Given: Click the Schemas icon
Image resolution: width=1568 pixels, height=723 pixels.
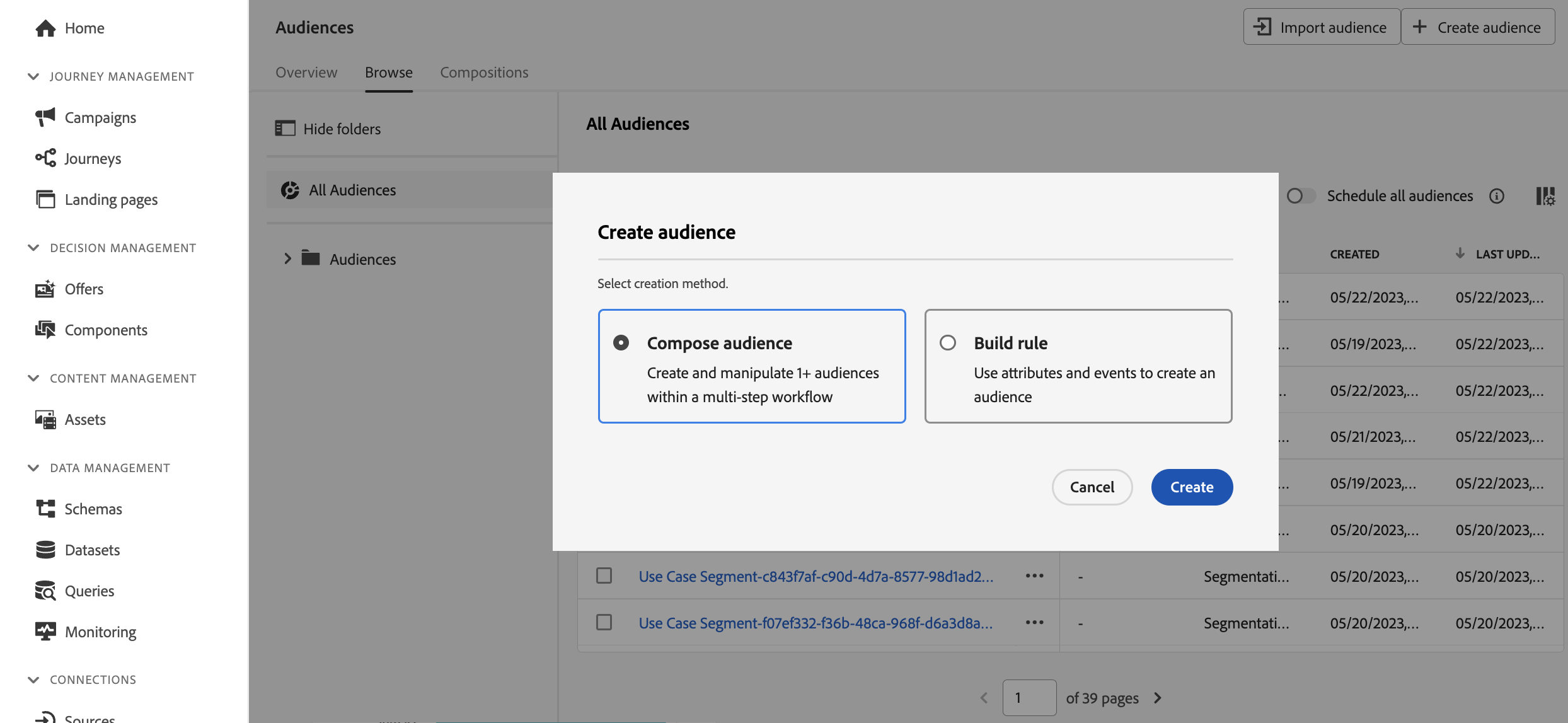Looking at the screenshot, I should 45,509.
